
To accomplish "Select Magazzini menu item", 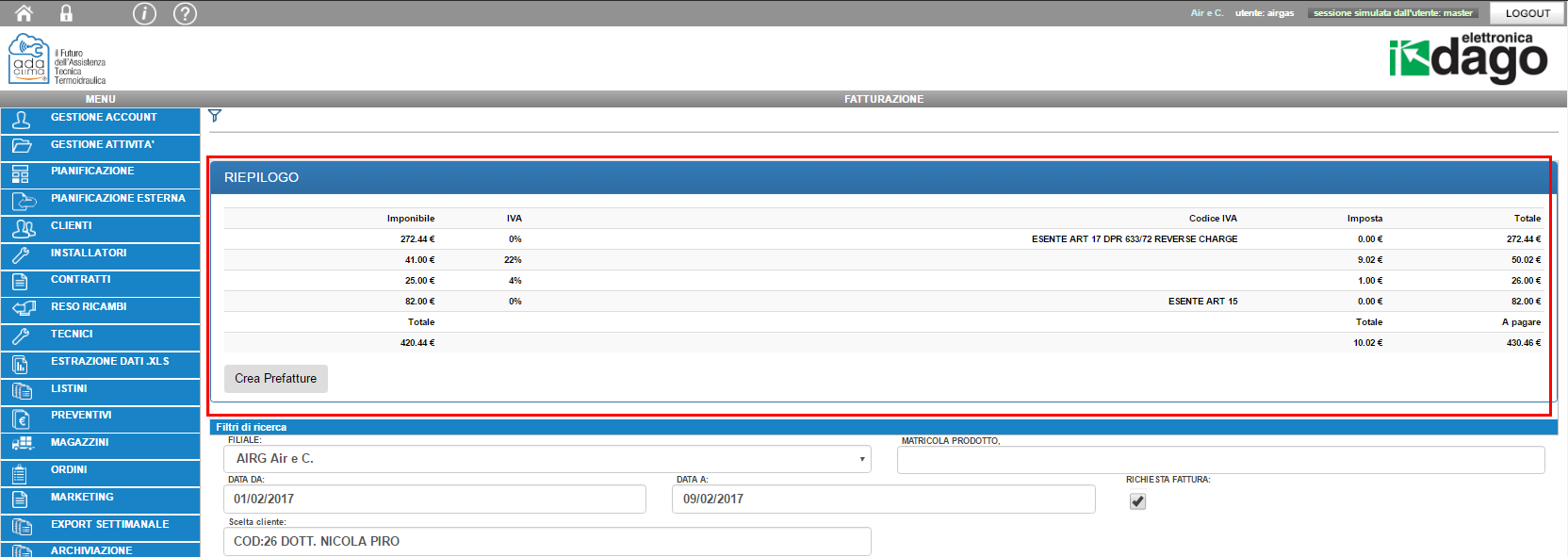I will click(100, 447).
